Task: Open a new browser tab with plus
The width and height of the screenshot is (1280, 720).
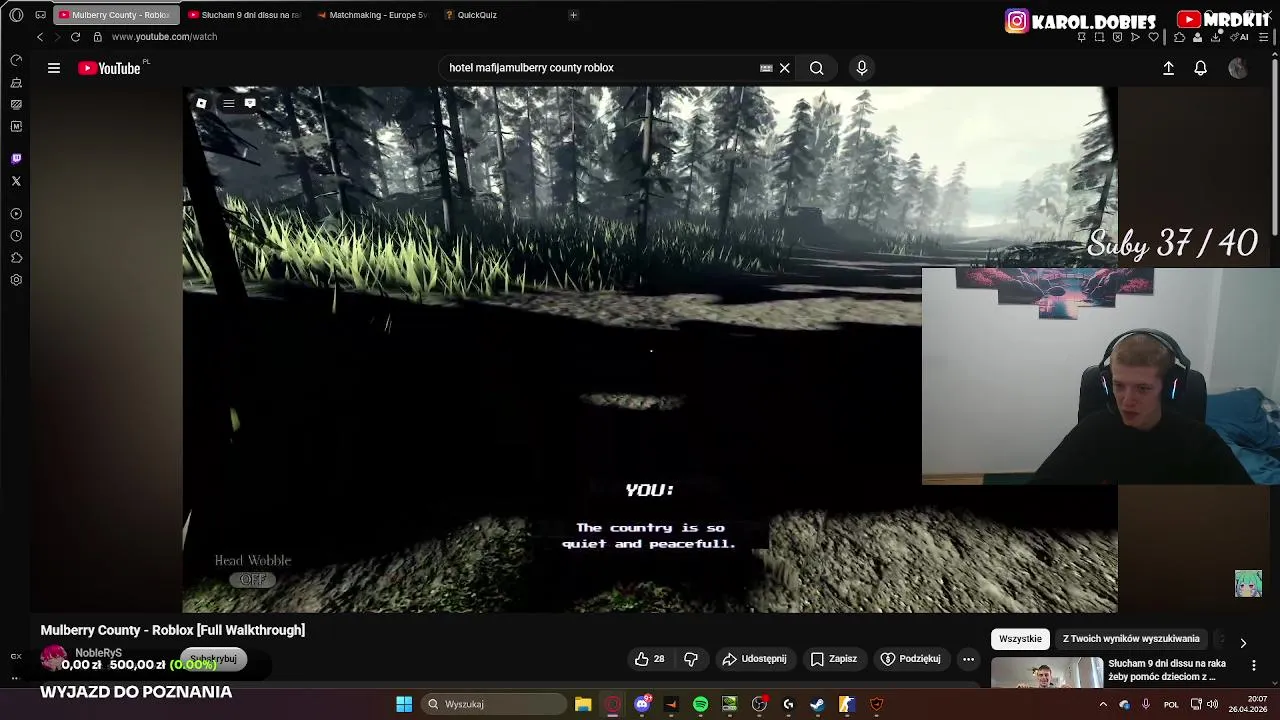Action: pos(573,15)
